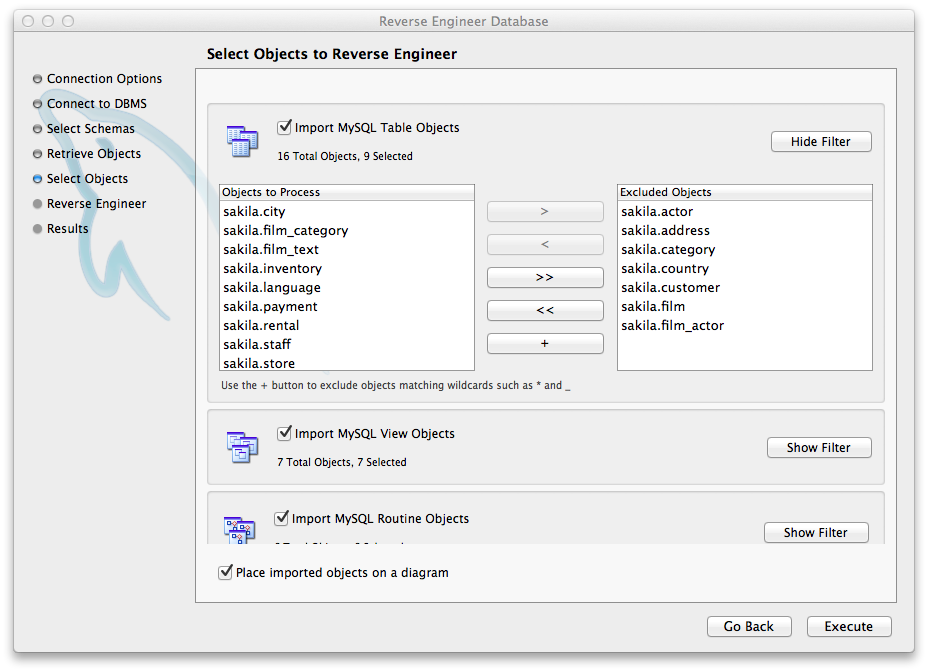
Task: Expand Routine Objects with Show Filter
Action: (x=816, y=533)
